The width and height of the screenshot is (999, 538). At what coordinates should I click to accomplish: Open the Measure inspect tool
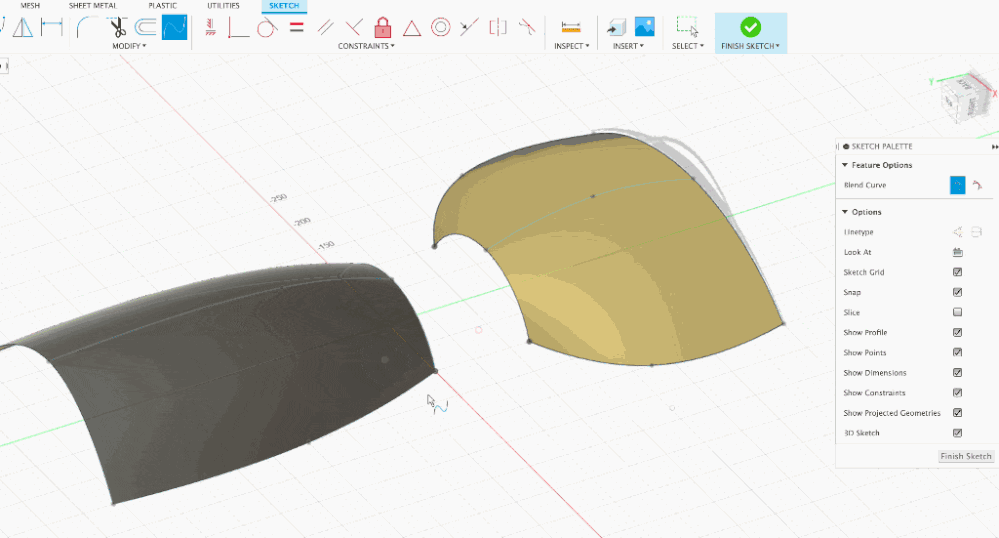[571, 27]
